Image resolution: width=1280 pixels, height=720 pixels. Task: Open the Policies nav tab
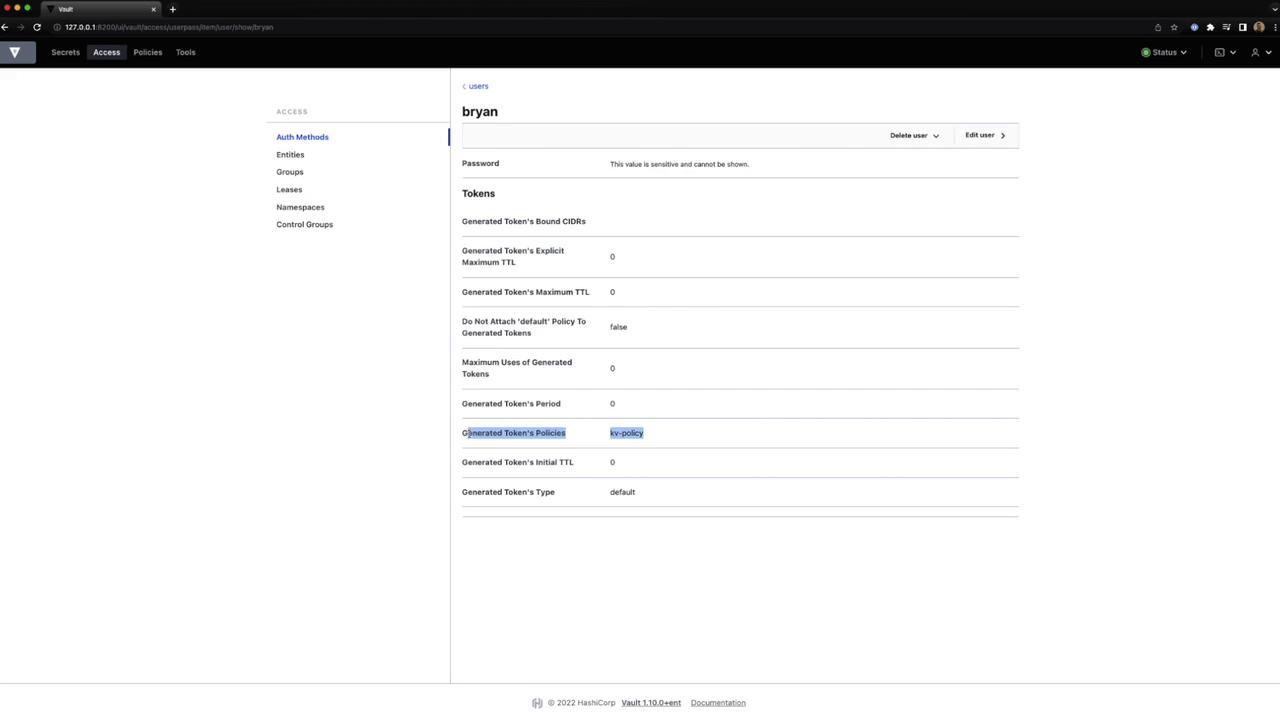(x=147, y=52)
